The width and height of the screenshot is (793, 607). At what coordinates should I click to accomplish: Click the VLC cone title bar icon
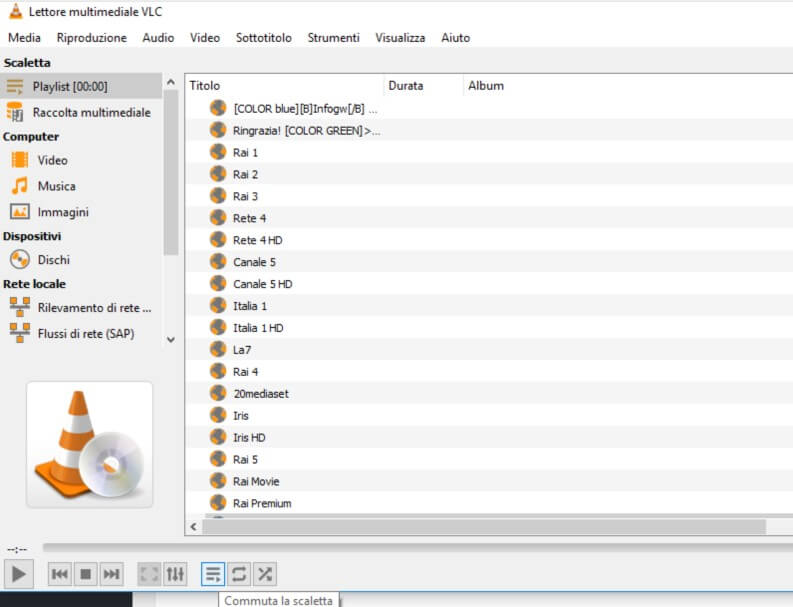point(16,11)
